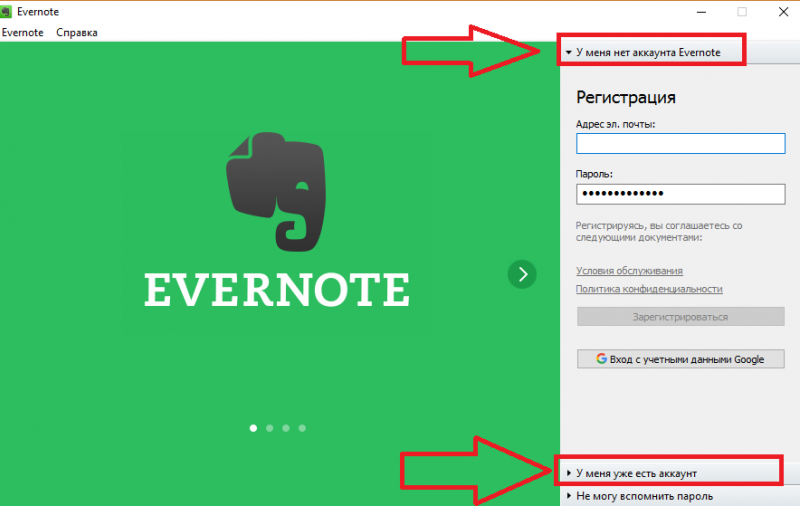Focus the 'Пароль' password field
The height and width of the screenshot is (506, 800).
point(680,194)
